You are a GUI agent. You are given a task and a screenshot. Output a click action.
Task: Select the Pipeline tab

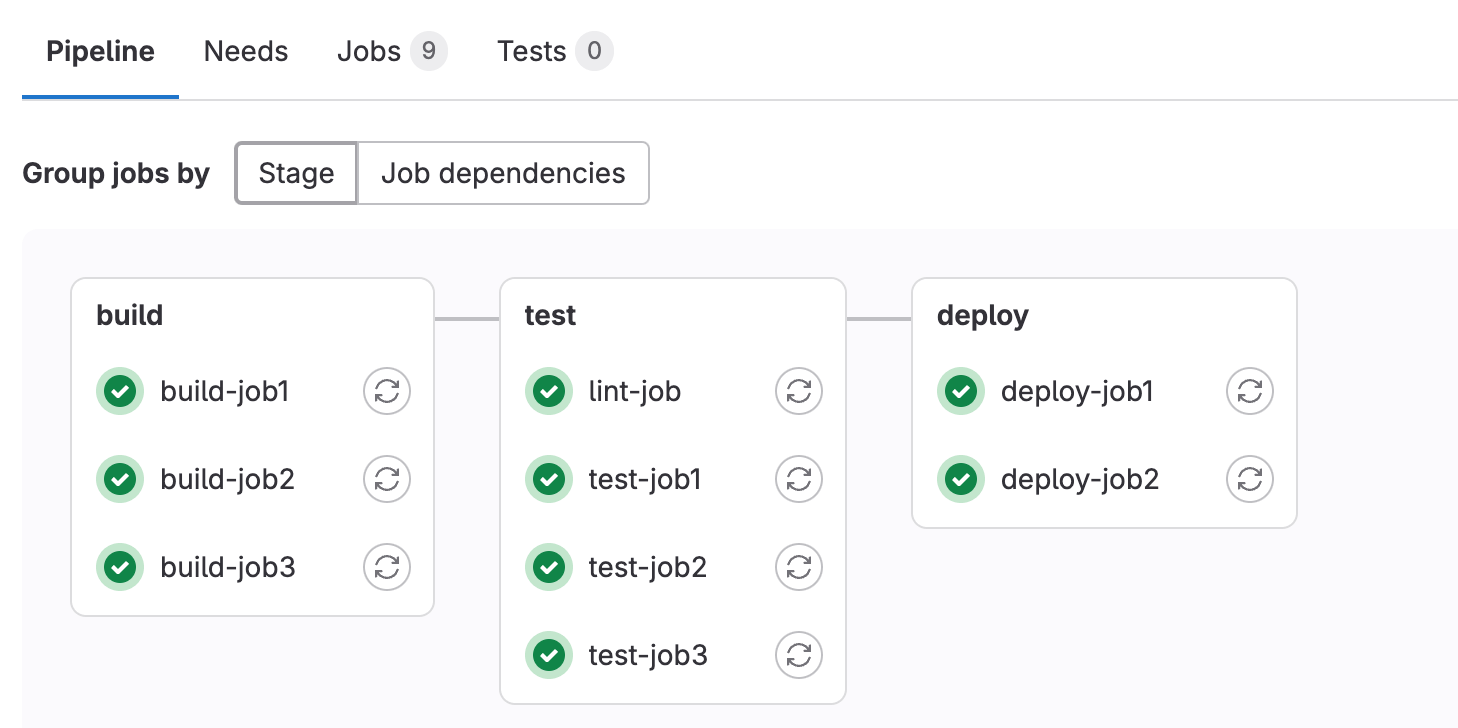99,51
